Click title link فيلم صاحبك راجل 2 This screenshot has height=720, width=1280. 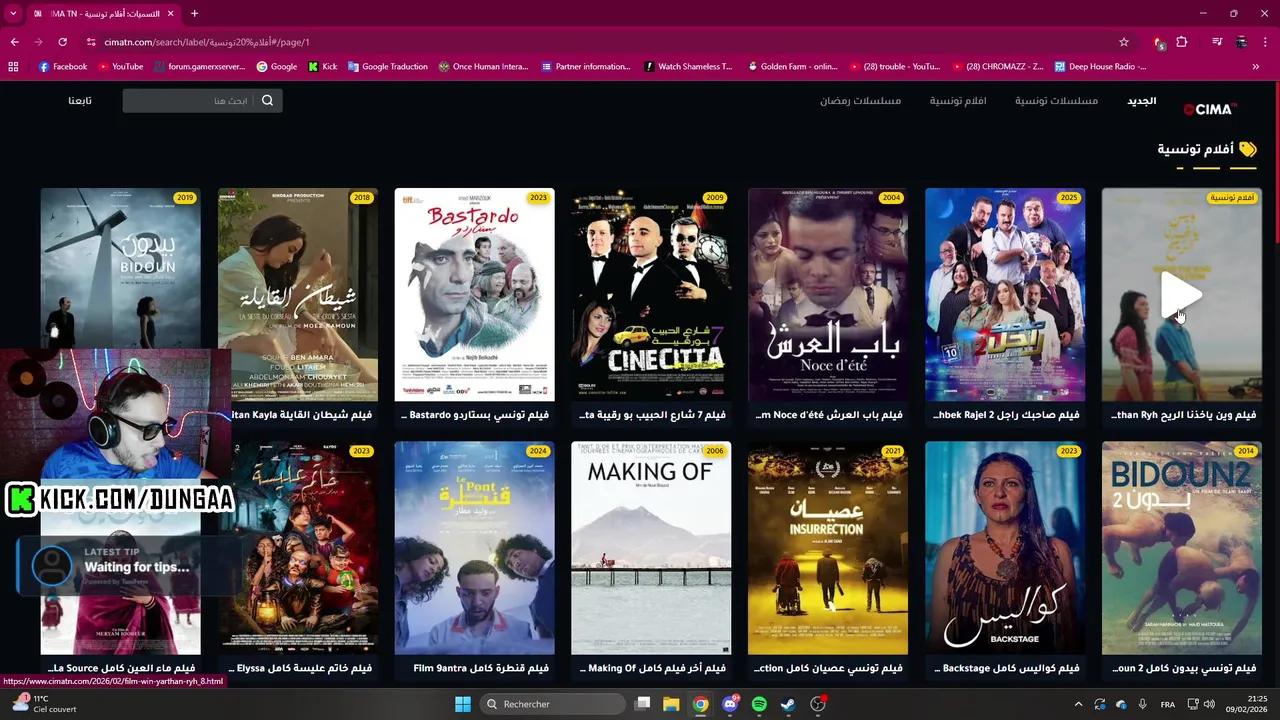[x=1005, y=415]
